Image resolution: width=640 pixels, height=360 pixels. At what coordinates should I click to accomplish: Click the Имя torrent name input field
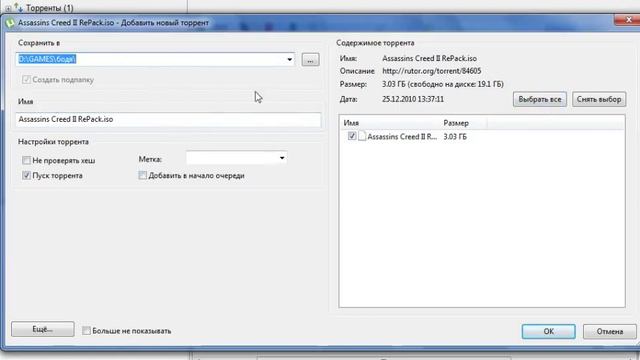168,119
